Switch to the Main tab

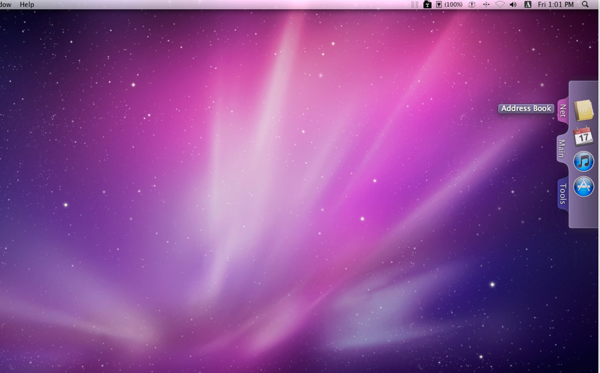click(x=562, y=148)
